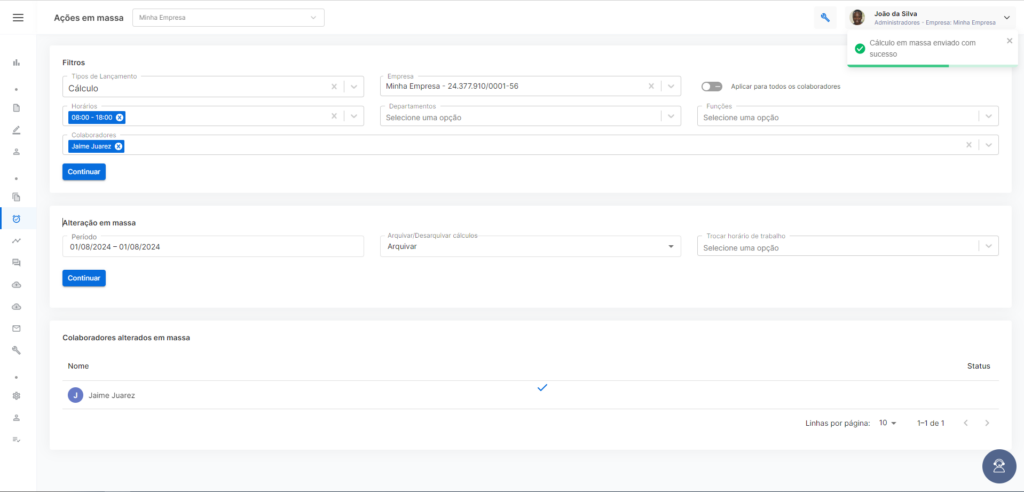
Task: Open the mail envelope sidebar icon
Action: [x=16, y=328]
